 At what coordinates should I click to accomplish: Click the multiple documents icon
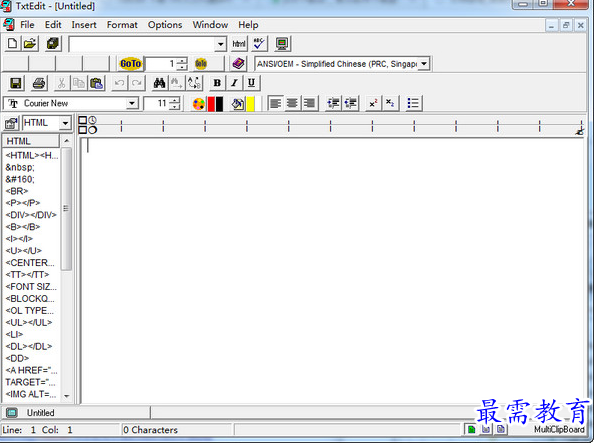(53, 43)
